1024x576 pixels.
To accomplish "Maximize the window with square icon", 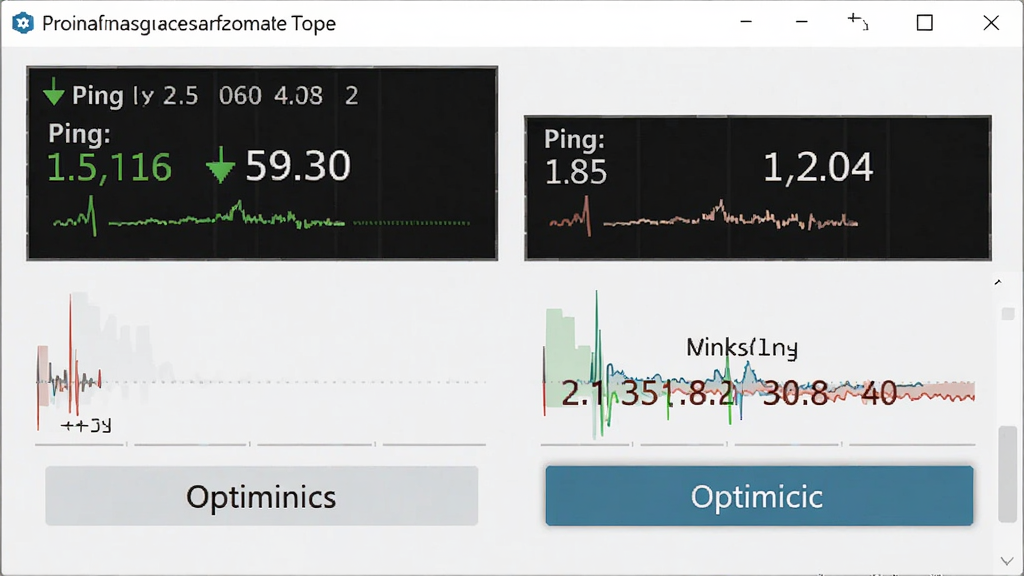I will (925, 23).
